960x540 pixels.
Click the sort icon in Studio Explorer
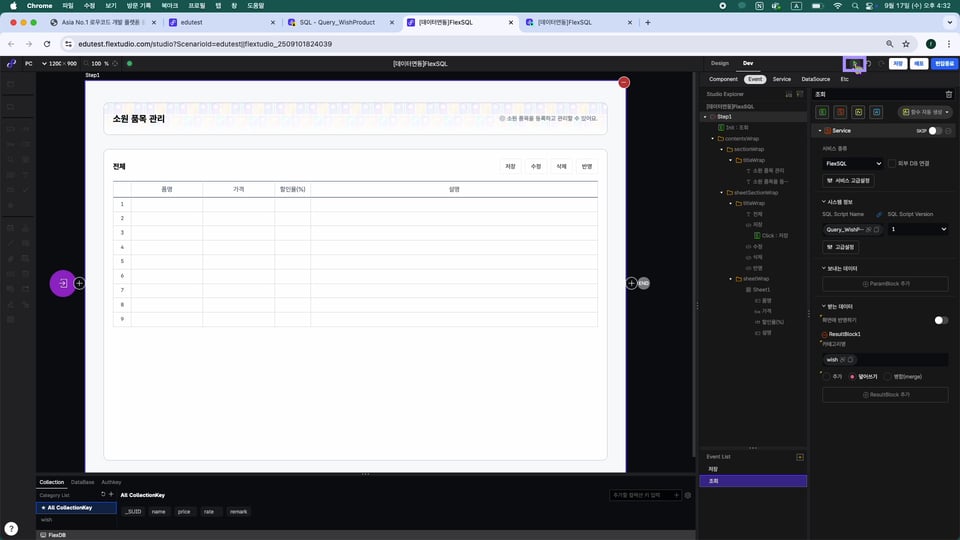[789, 94]
